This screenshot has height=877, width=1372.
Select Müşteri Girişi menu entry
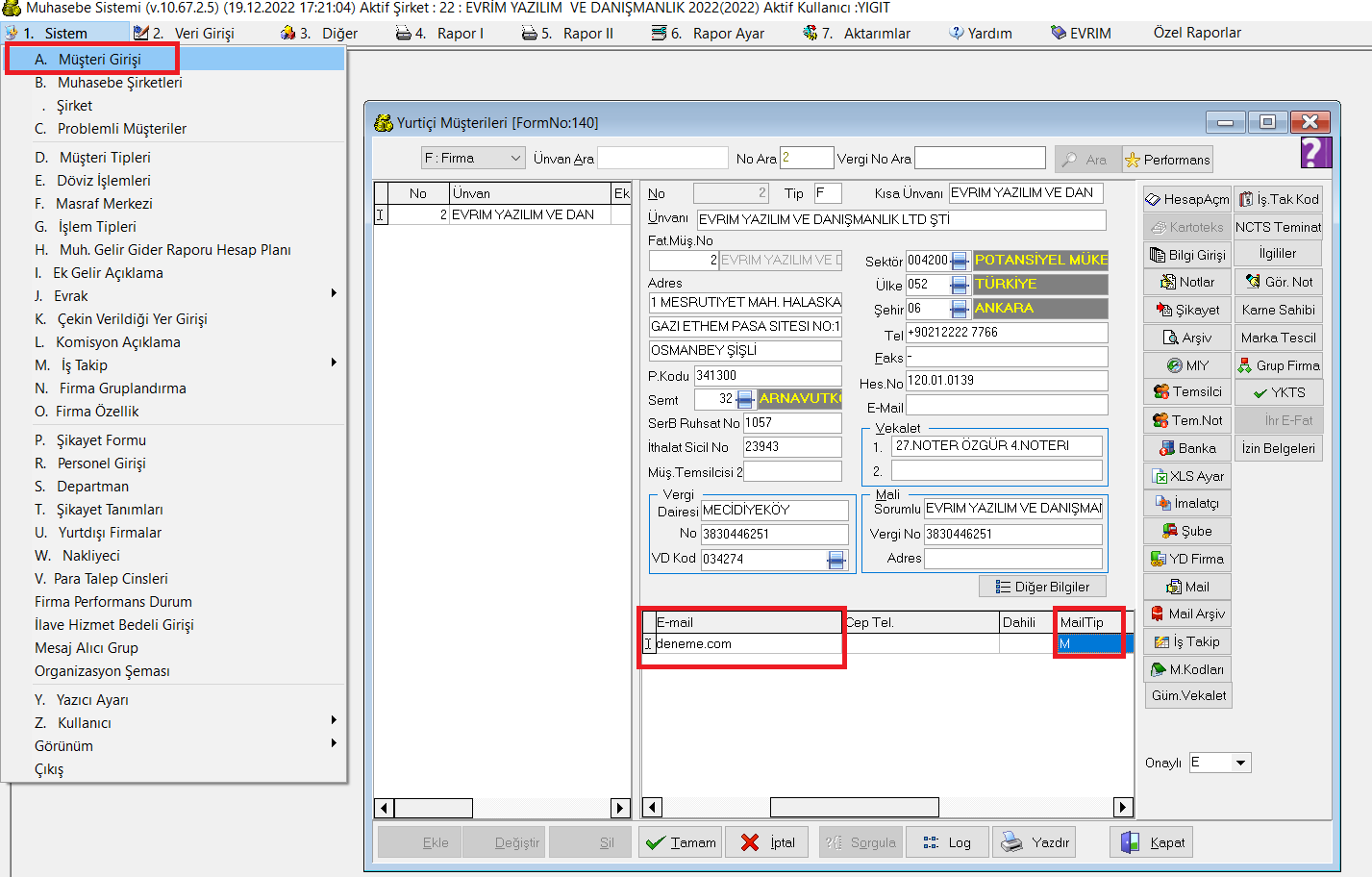(x=175, y=59)
